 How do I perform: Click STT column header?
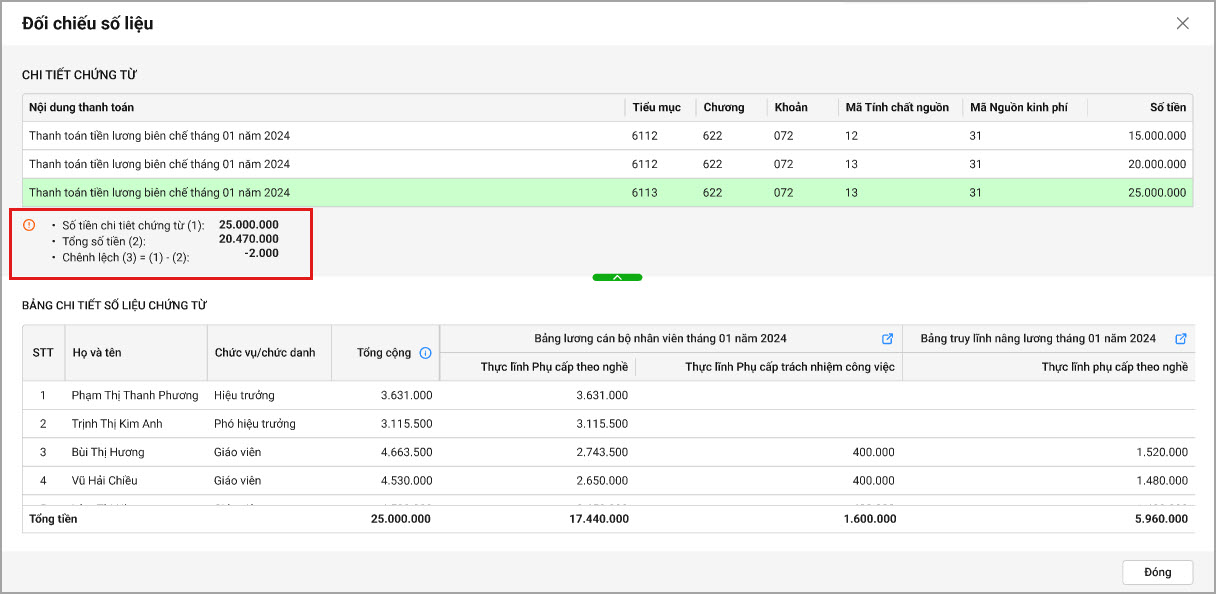pos(43,353)
